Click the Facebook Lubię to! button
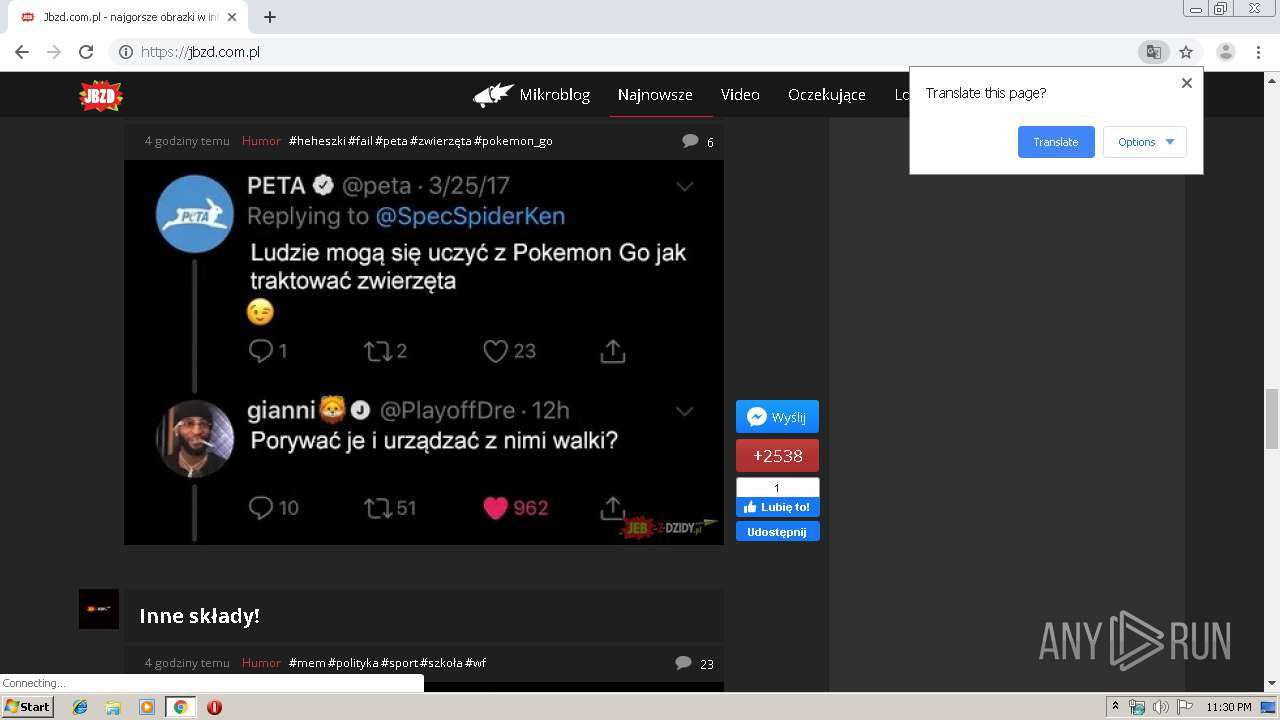Screen dimensions: 1280x720 777,507
